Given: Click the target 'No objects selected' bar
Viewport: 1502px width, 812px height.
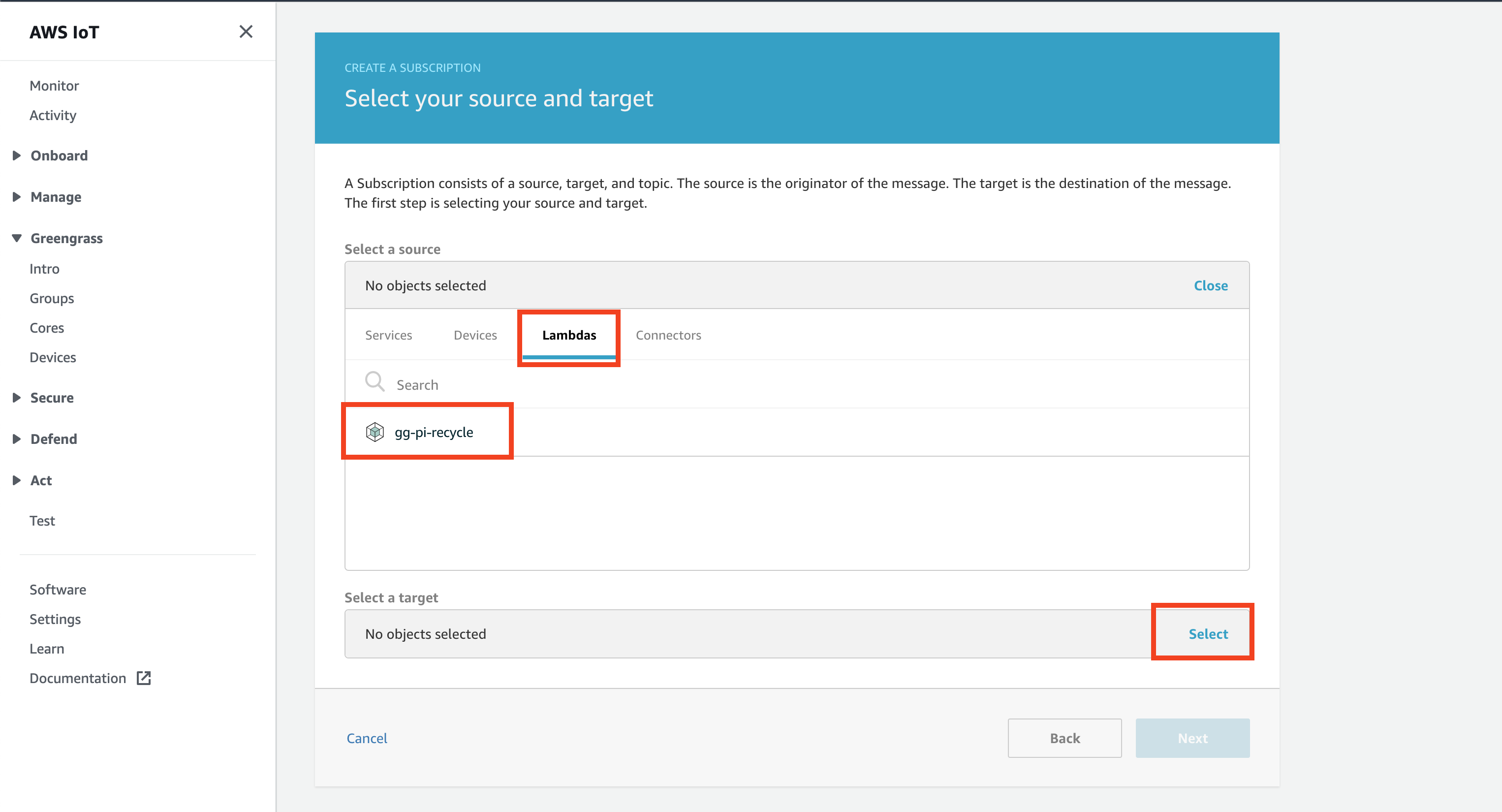Looking at the screenshot, I should point(796,634).
